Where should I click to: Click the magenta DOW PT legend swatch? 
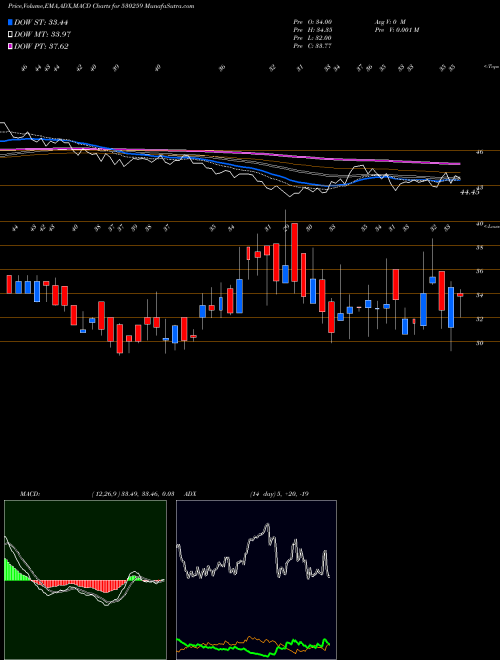point(10,46)
